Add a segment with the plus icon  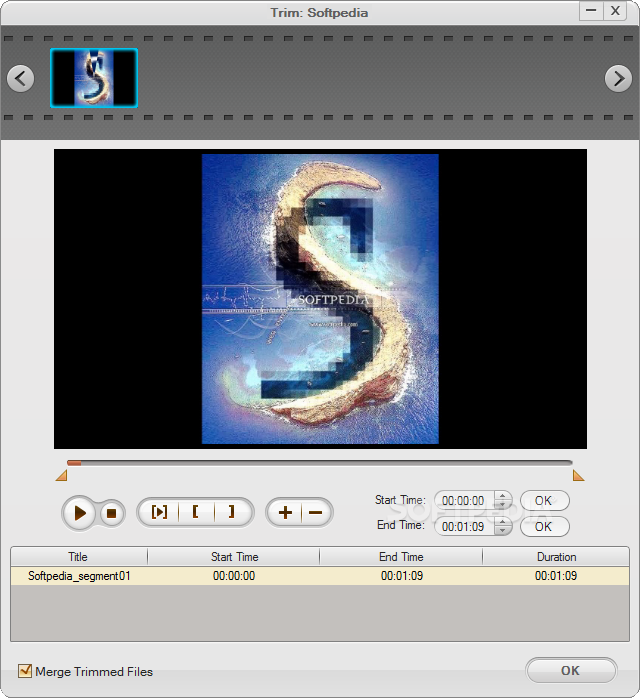(285, 512)
